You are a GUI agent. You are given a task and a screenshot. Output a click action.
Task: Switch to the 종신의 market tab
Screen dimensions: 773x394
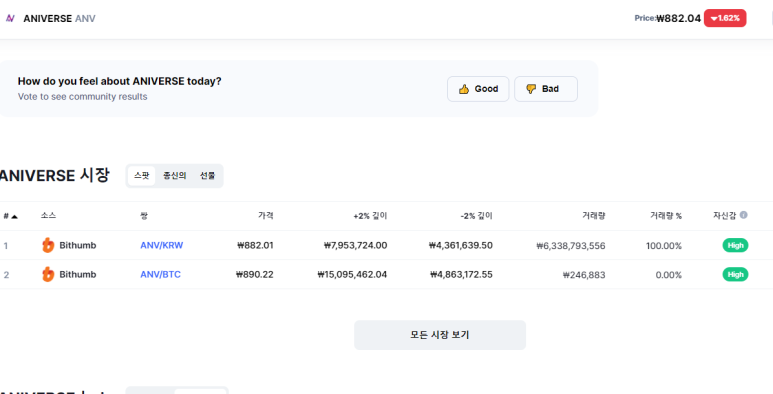[x=175, y=176]
